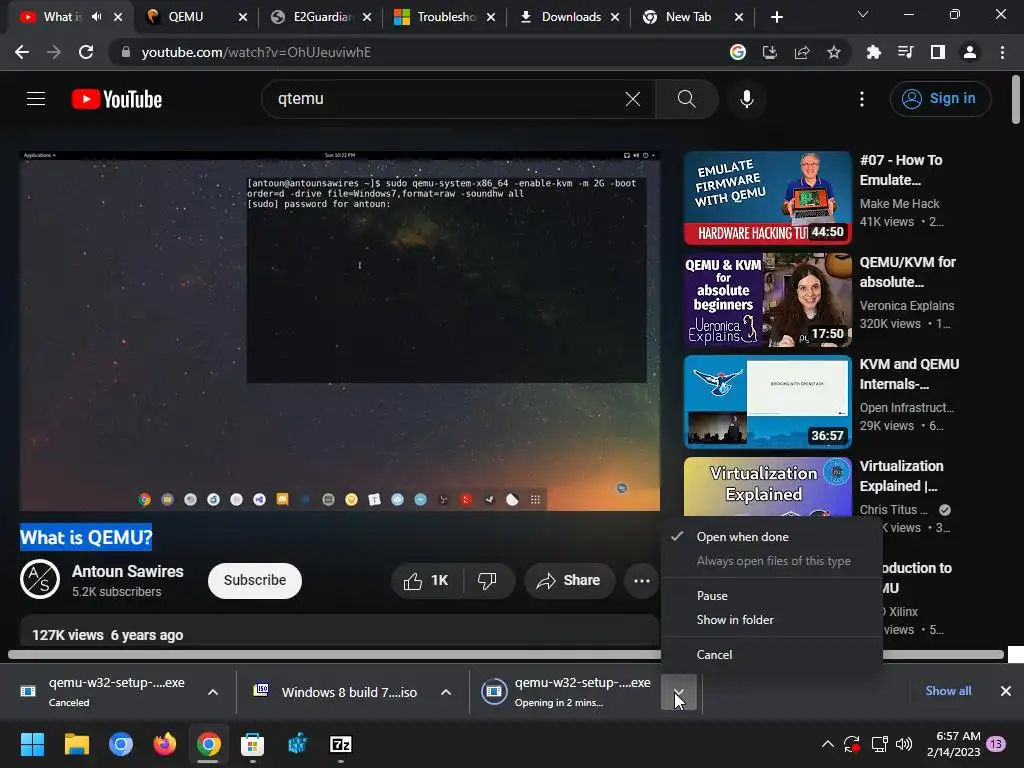
Task: Share this page from the address bar
Action: 801,52
